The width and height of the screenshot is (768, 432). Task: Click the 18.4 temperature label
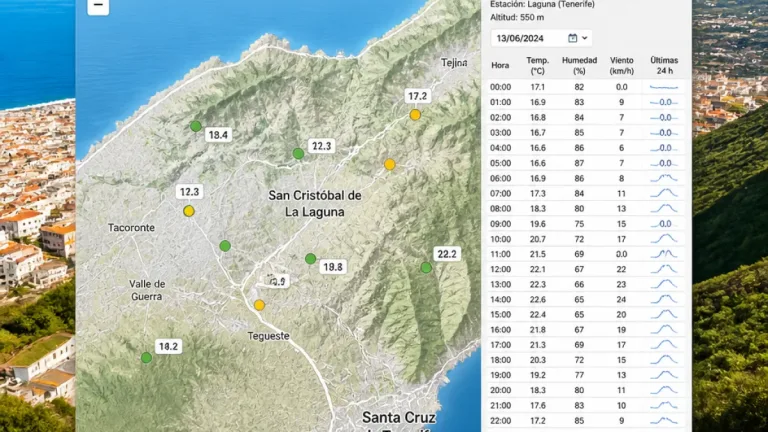click(218, 135)
